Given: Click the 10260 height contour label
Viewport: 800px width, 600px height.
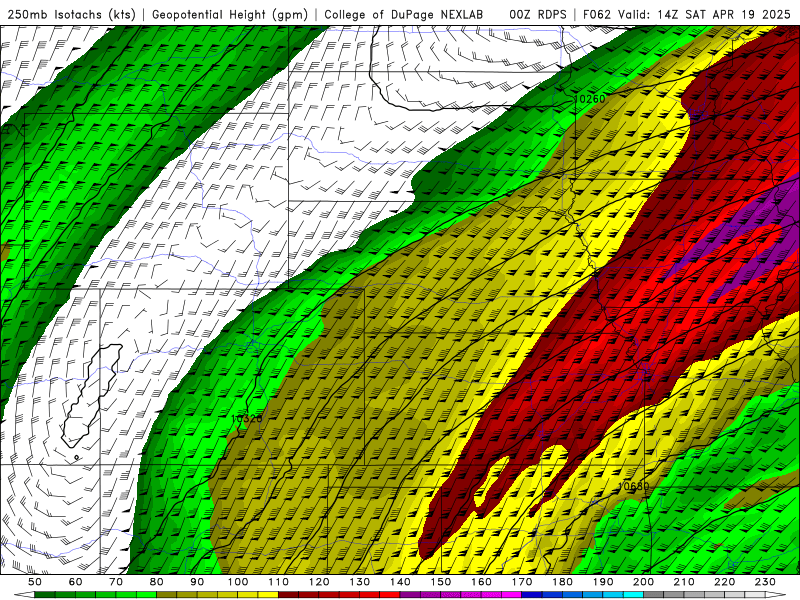Looking at the screenshot, I should click(590, 98).
